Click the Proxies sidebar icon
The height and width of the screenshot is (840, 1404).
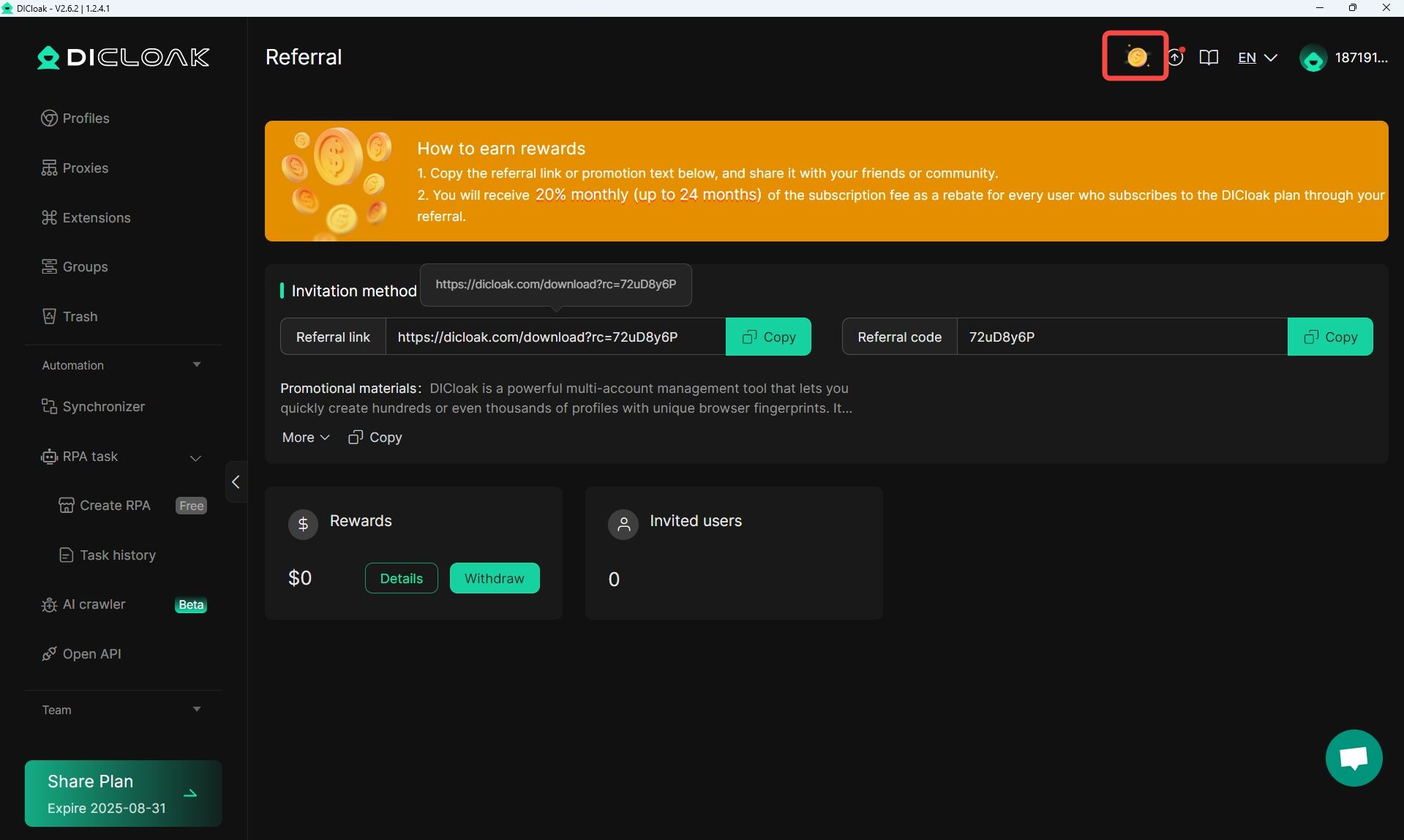(49, 168)
